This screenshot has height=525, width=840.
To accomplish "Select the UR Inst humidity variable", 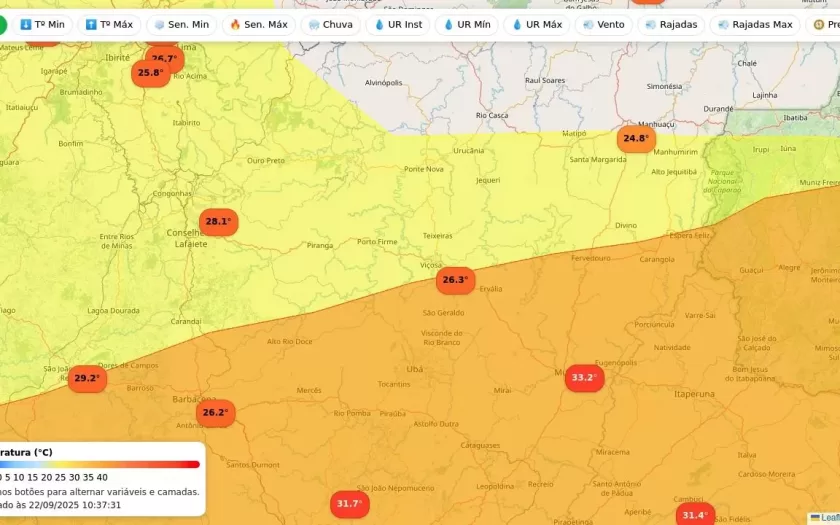I will point(398,24).
